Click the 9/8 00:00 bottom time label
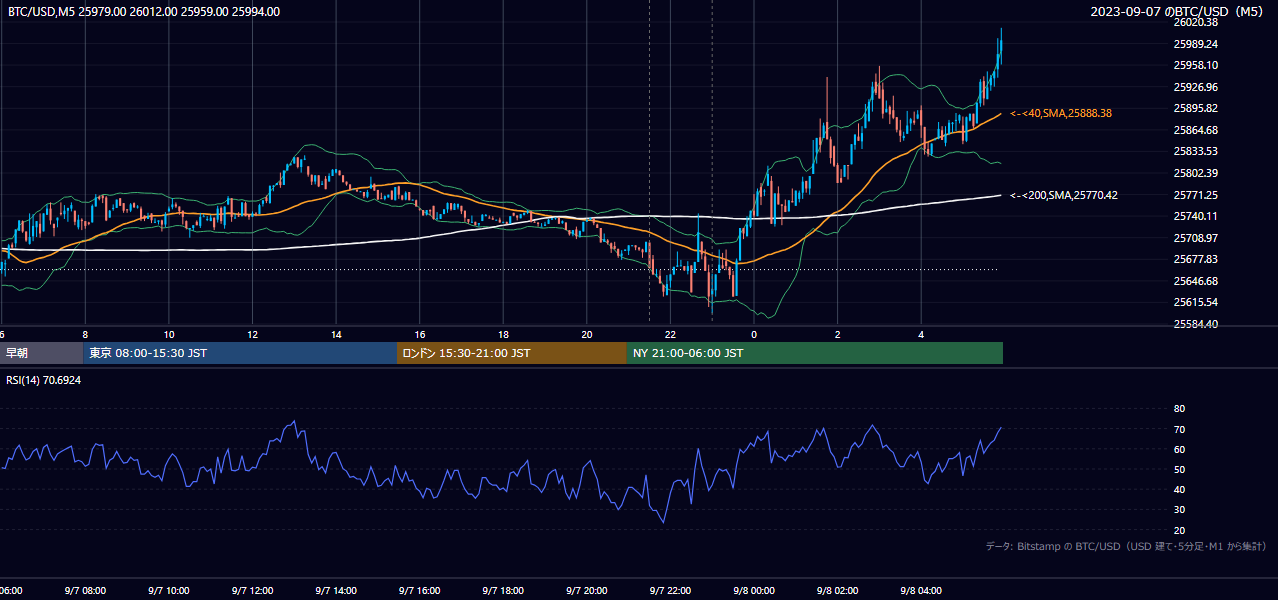Image resolution: width=1278 pixels, height=600 pixels. click(755, 591)
